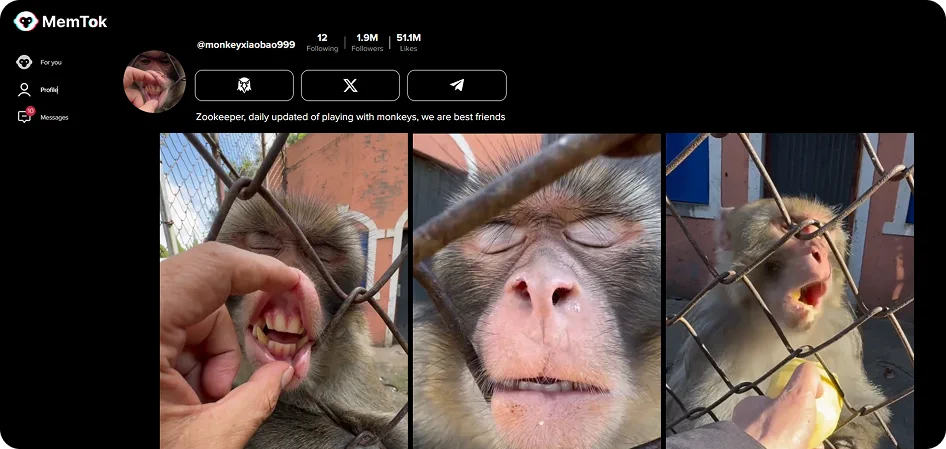Open the video of monkey showing teeth

point(284,291)
